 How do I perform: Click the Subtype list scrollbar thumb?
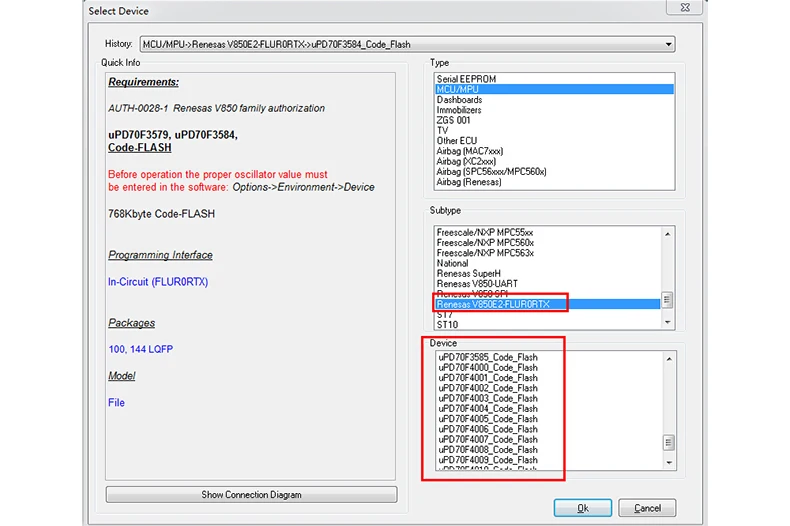click(668, 300)
